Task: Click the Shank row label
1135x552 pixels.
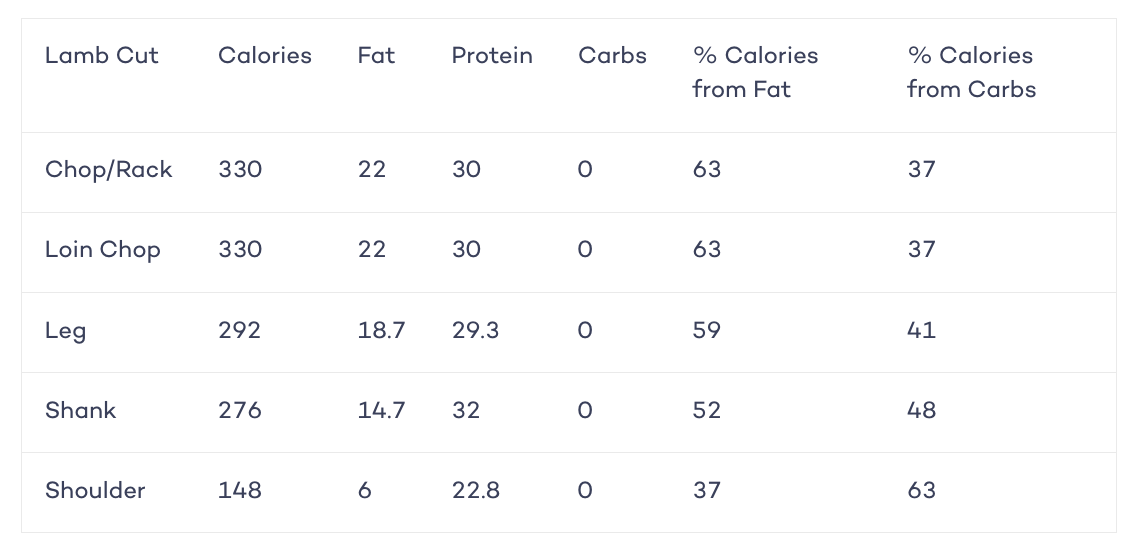Action: coord(80,410)
